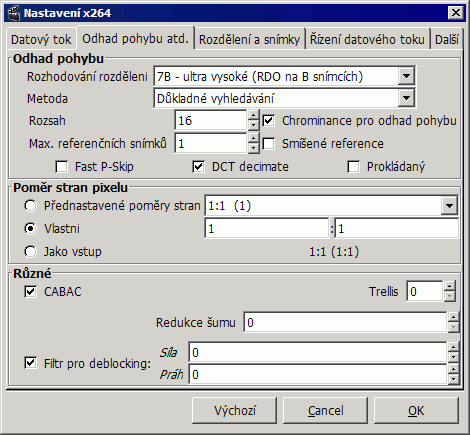Increase Trellis value with up arrow
The height and width of the screenshot is (435, 470).
pyautogui.click(x=450, y=286)
